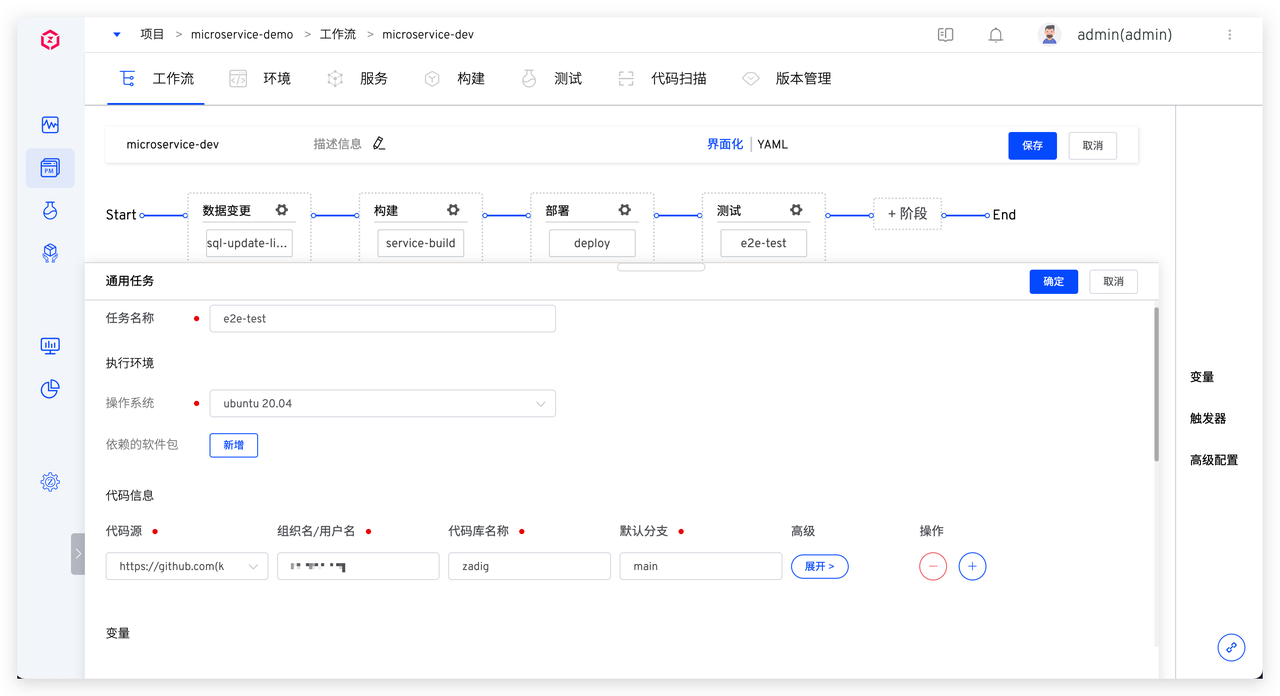Click the 组织名/用户名 input field

358,566
